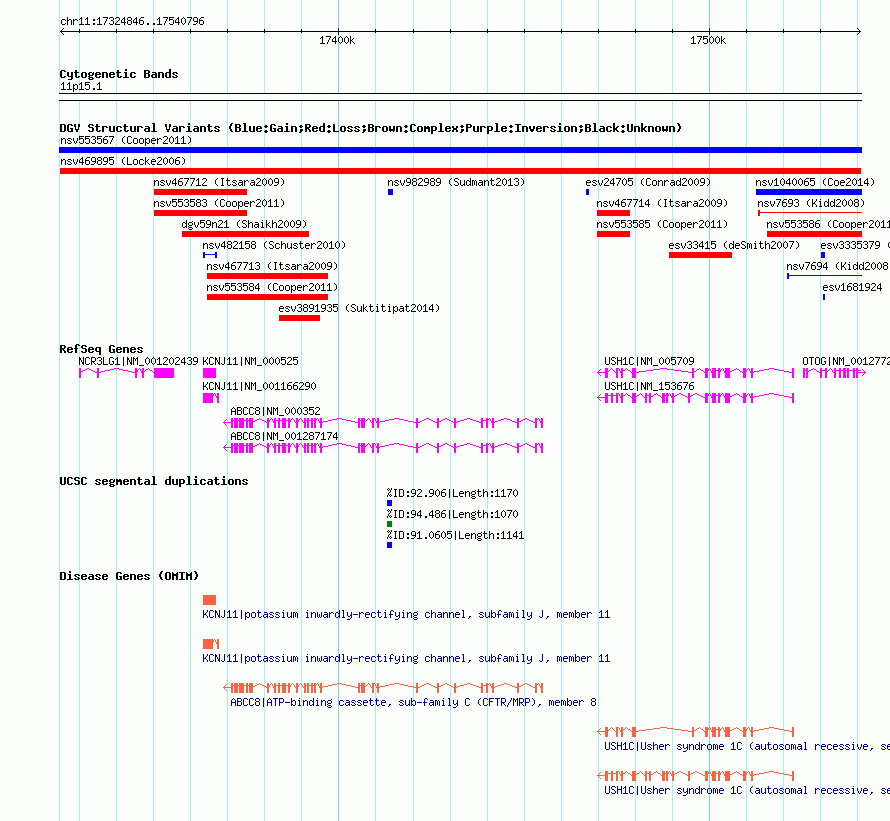This screenshot has height=821, width=890.
Task: Select segmental duplication %ID:92.906 Length:1170
Action: pyautogui.click(x=452, y=493)
